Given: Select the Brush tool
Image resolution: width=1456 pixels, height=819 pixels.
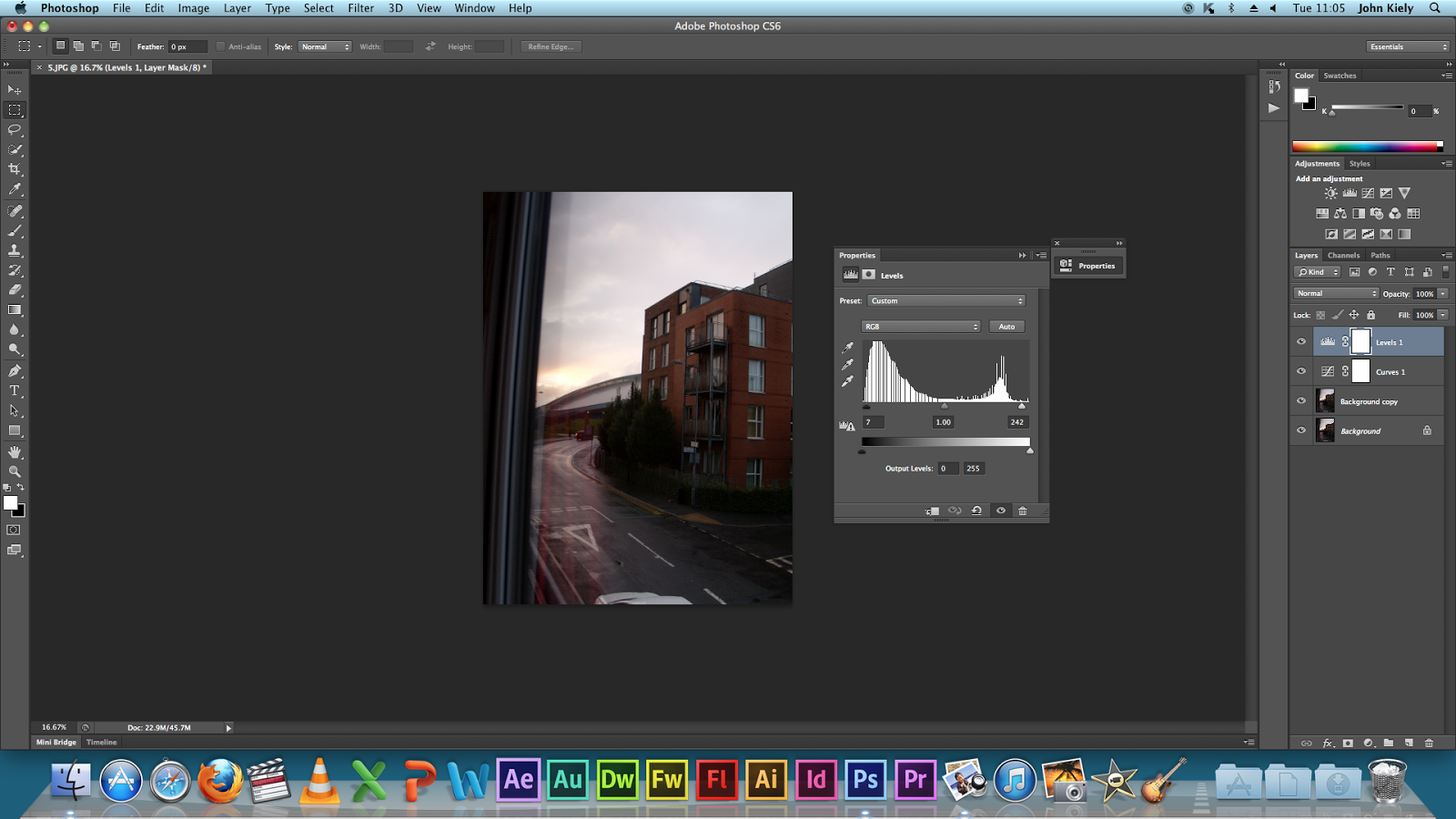Looking at the screenshot, I should pos(15,230).
